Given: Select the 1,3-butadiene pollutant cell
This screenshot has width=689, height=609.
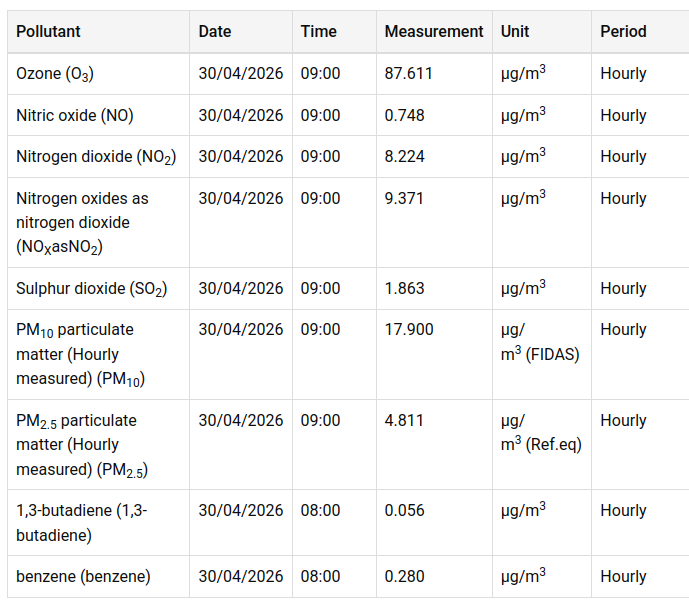Looking at the screenshot, I should (x=82, y=522).
